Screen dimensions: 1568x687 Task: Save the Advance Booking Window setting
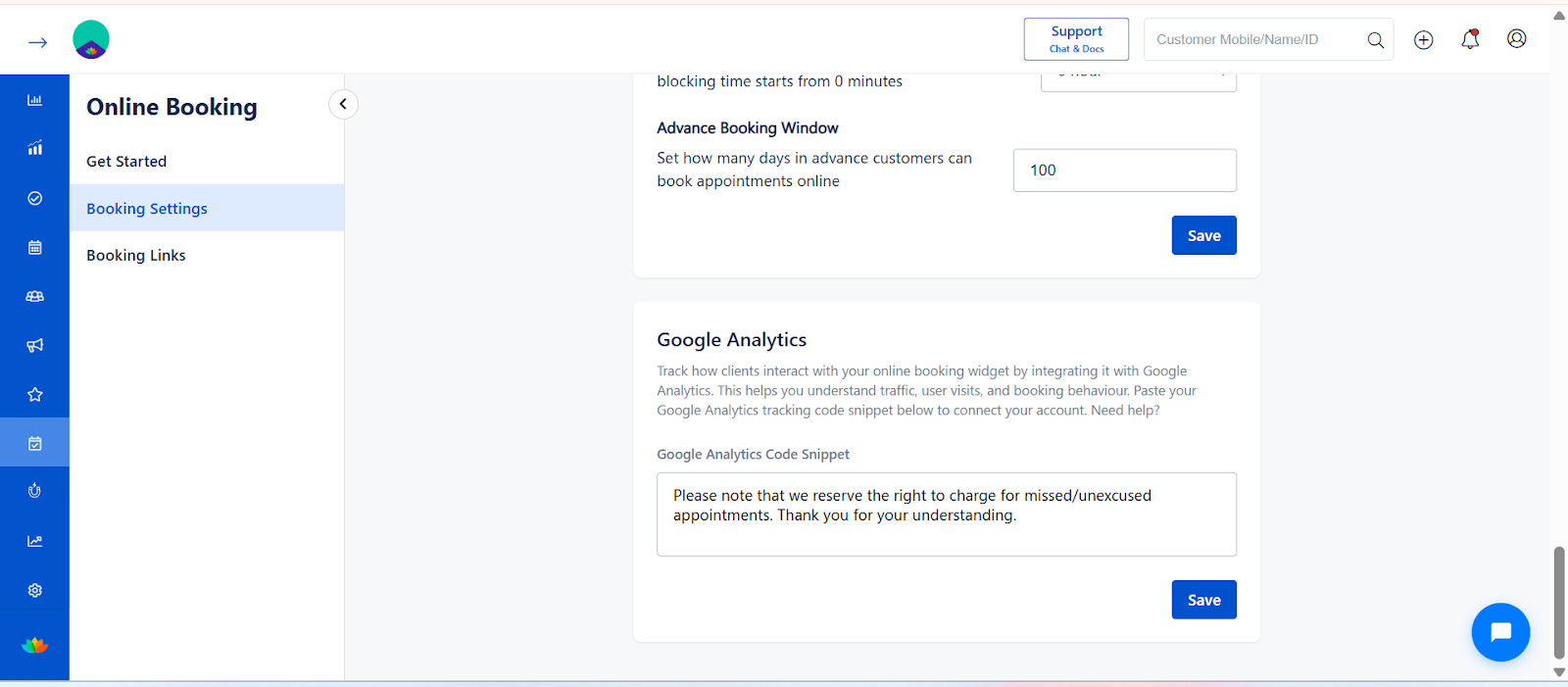click(x=1203, y=235)
